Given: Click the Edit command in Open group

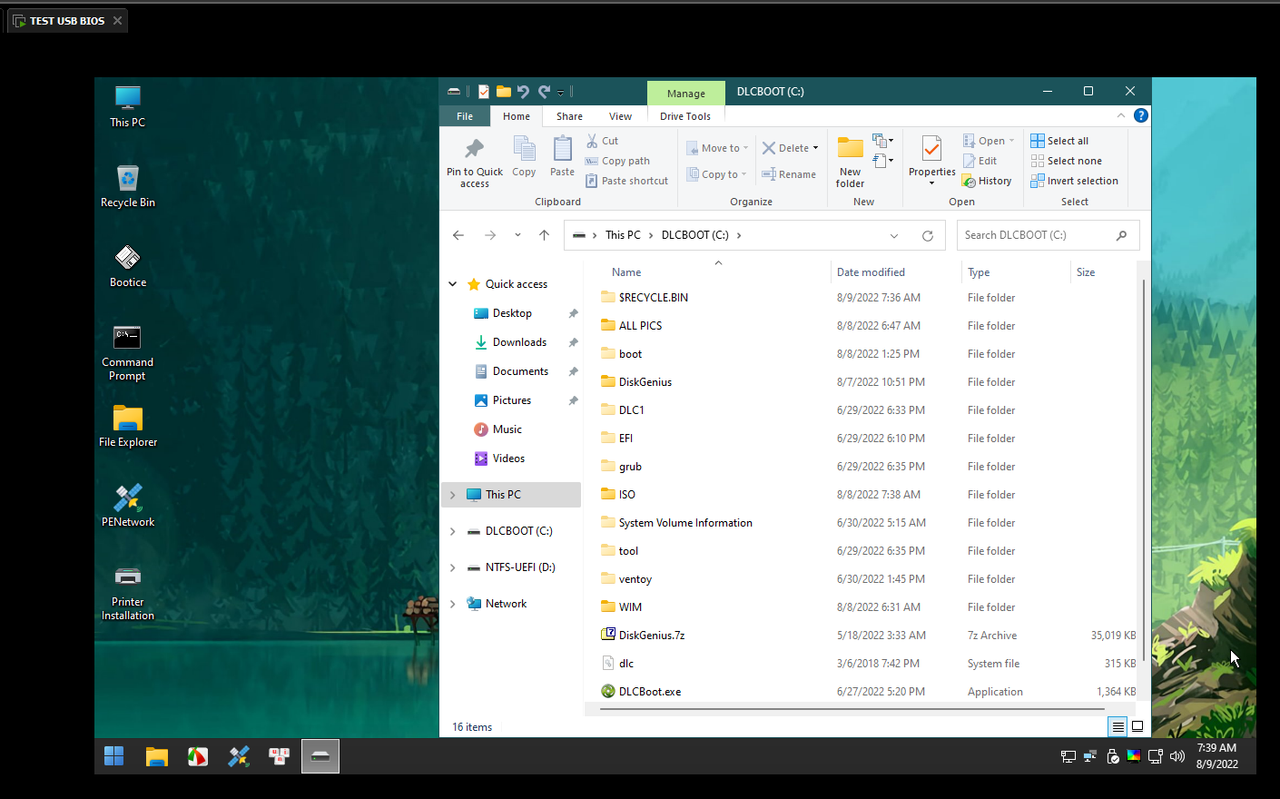Looking at the screenshot, I should 980,161.
